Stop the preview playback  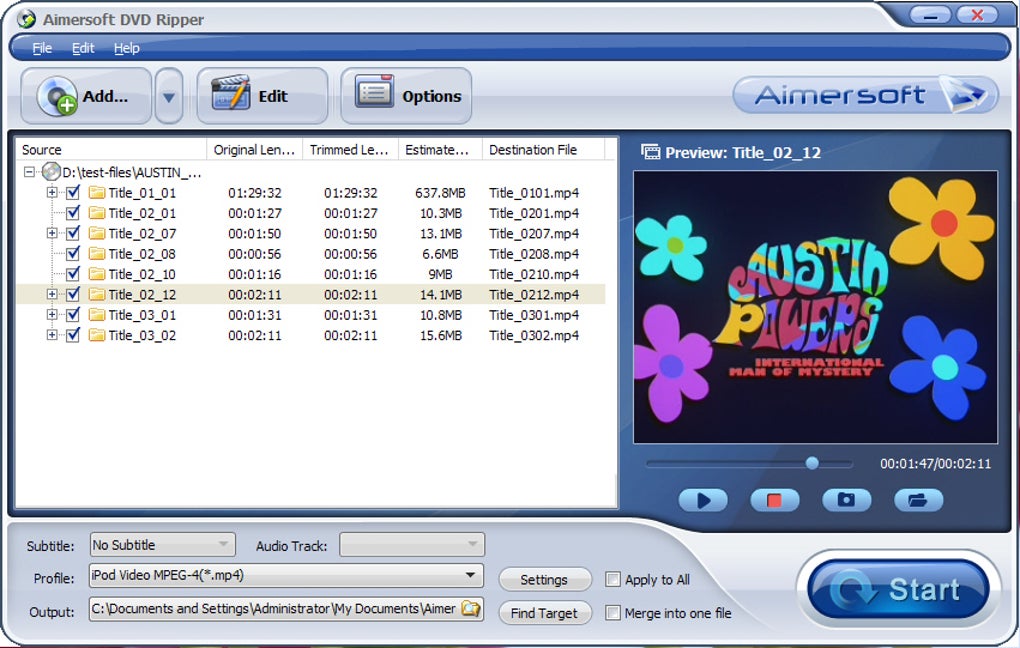pos(775,500)
